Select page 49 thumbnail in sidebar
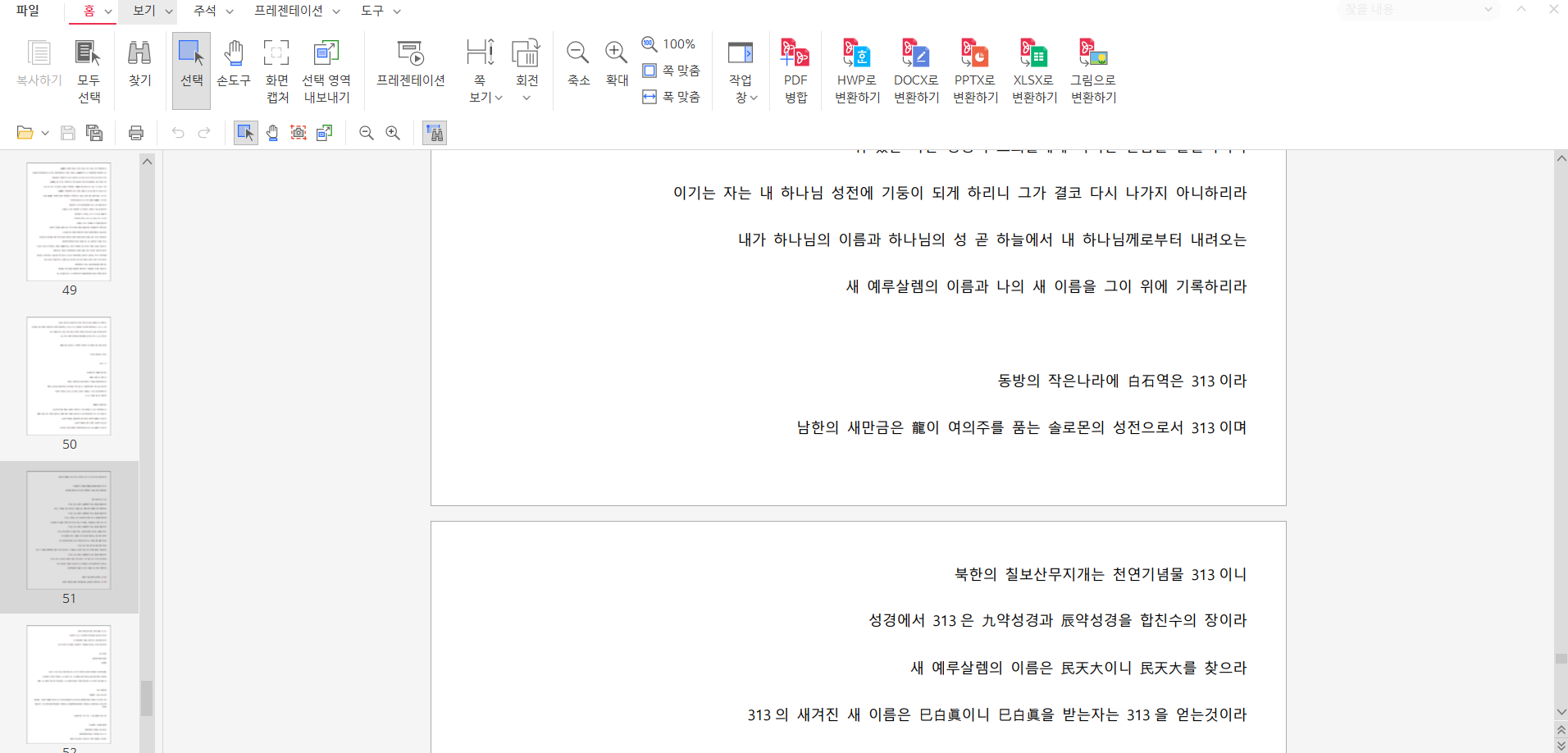1568x753 pixels. tap(69, 221)
